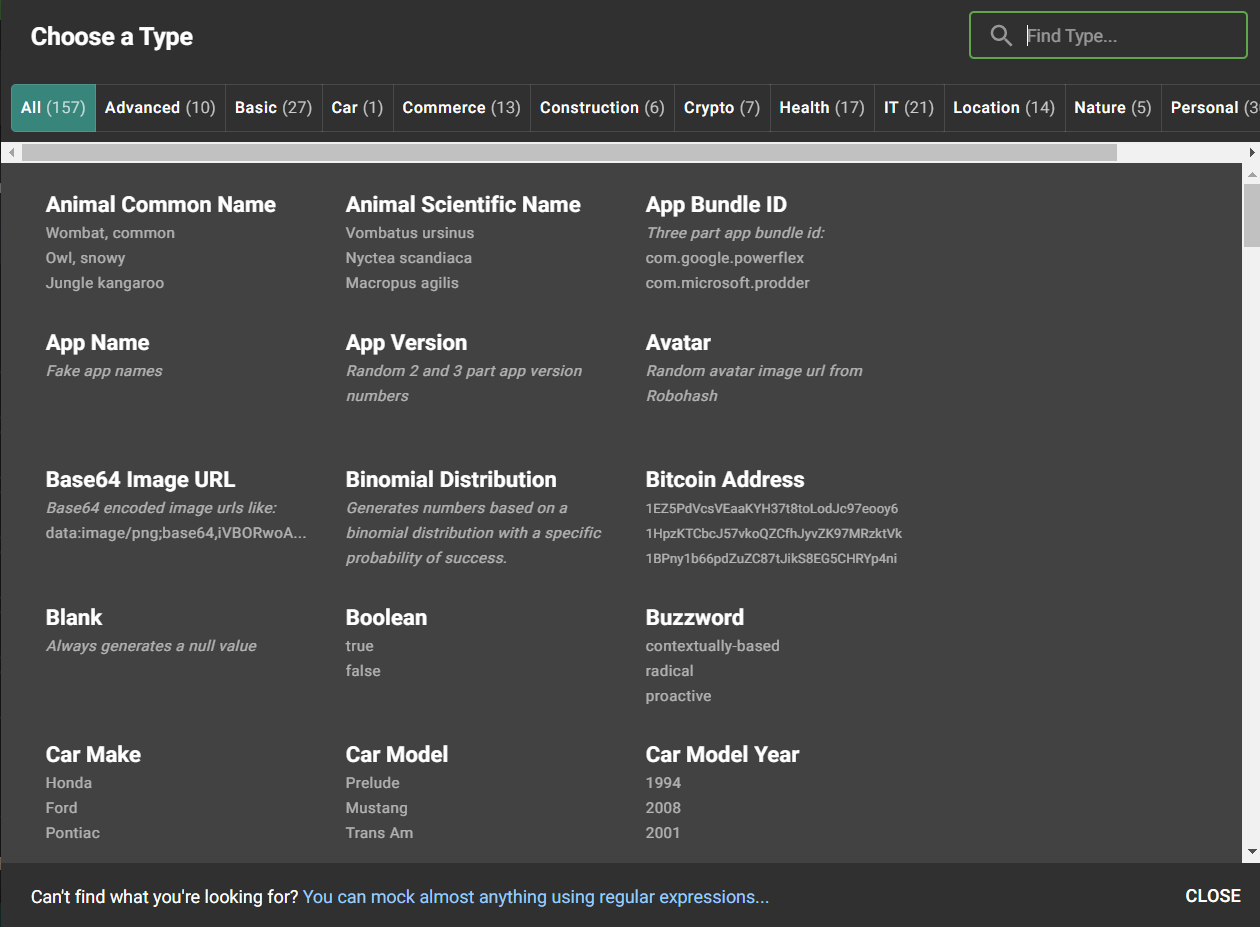Open the Health (17) tab
The image size is (1260, 927).
coord(821,108)
